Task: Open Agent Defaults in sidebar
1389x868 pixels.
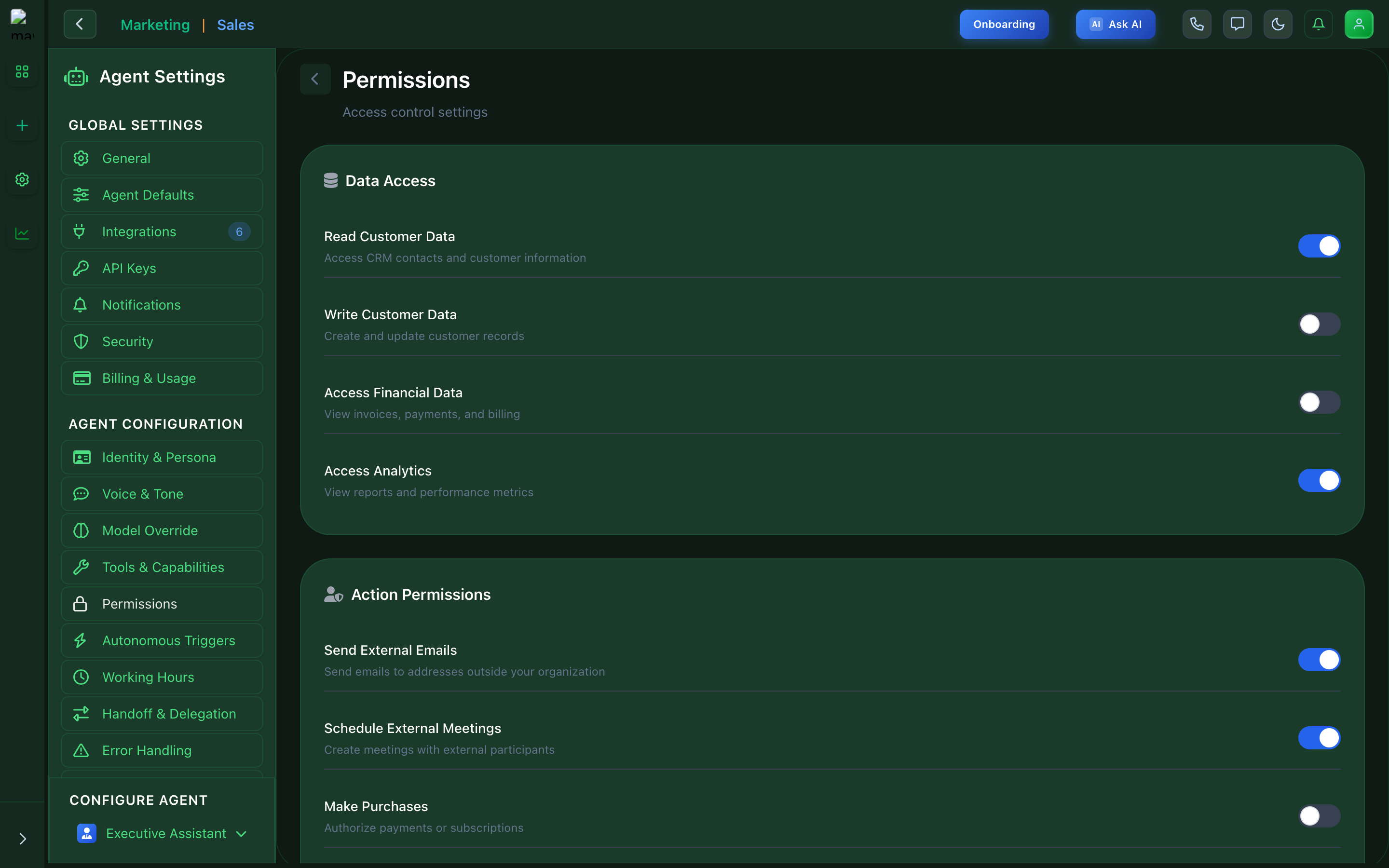Action: (162, 195)
